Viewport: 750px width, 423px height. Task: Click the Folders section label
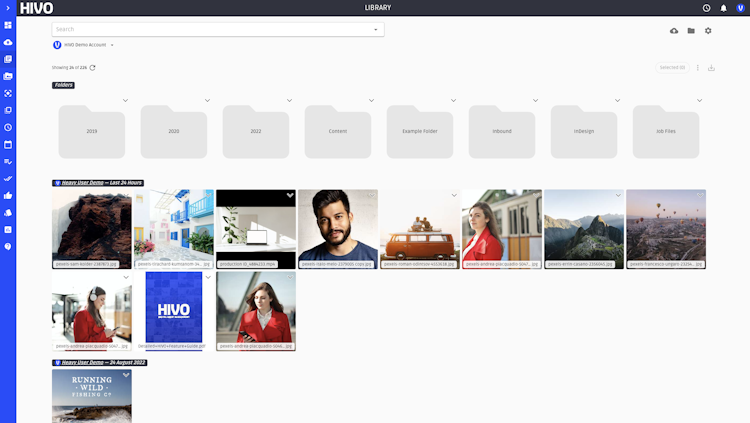(63, 85)
